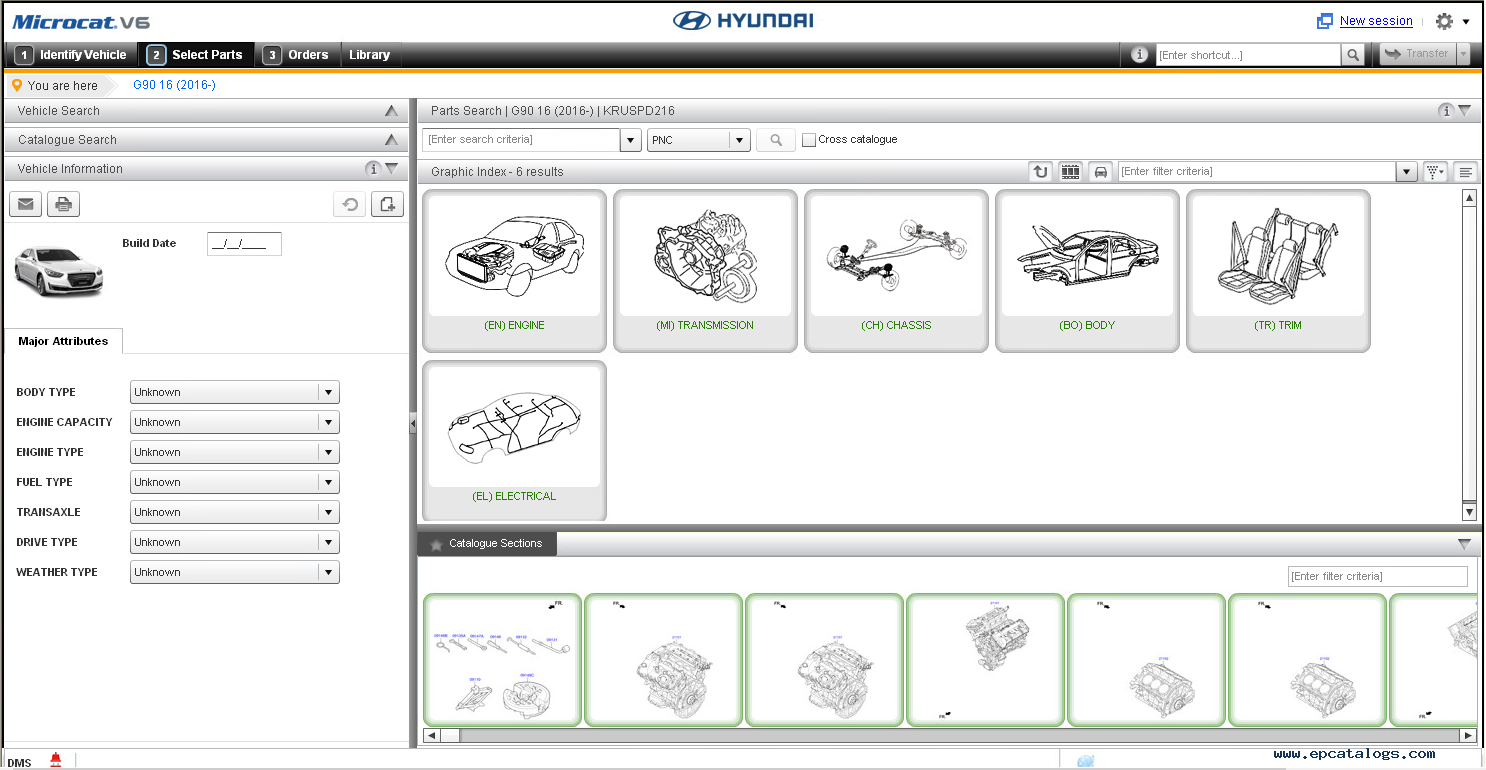Click the shortcut search magnifier icon
Screen dimensions: 1486x770
(x=1352, y=55)
